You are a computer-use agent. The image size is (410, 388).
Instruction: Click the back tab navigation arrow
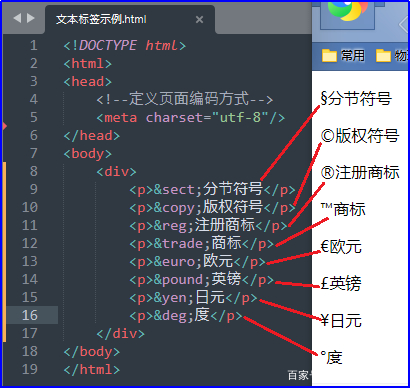tap(17, 18)
